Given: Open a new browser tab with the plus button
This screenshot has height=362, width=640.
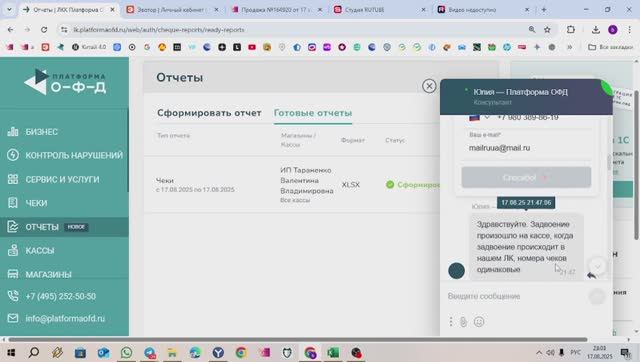Looking at the screenshot, I should pos(544,9).
